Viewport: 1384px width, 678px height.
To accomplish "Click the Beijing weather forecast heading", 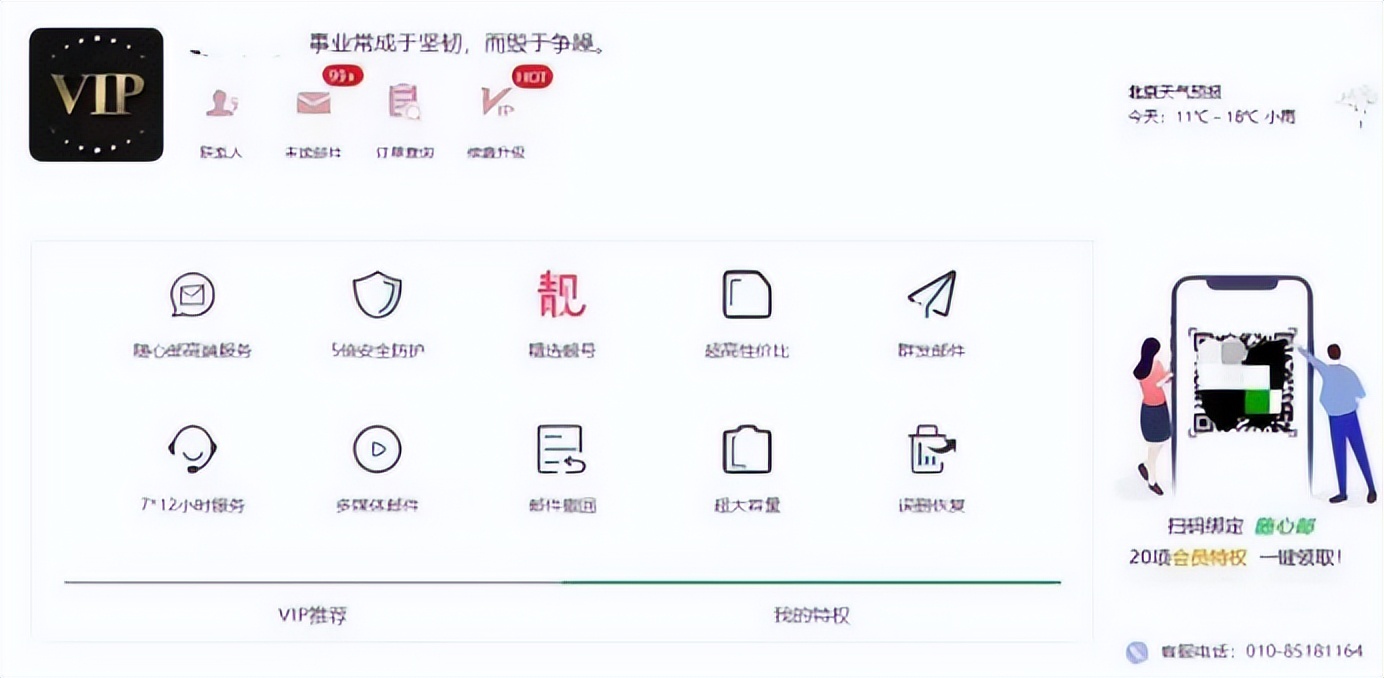I will coord(1175,92).
